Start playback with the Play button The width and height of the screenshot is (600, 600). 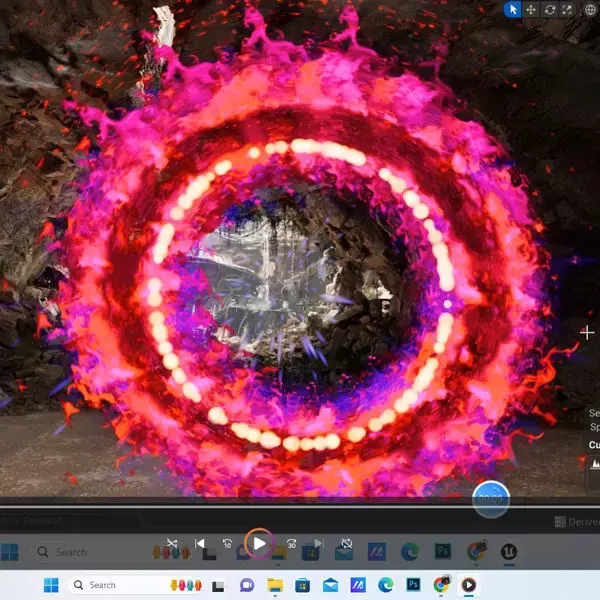click(259, 544)
